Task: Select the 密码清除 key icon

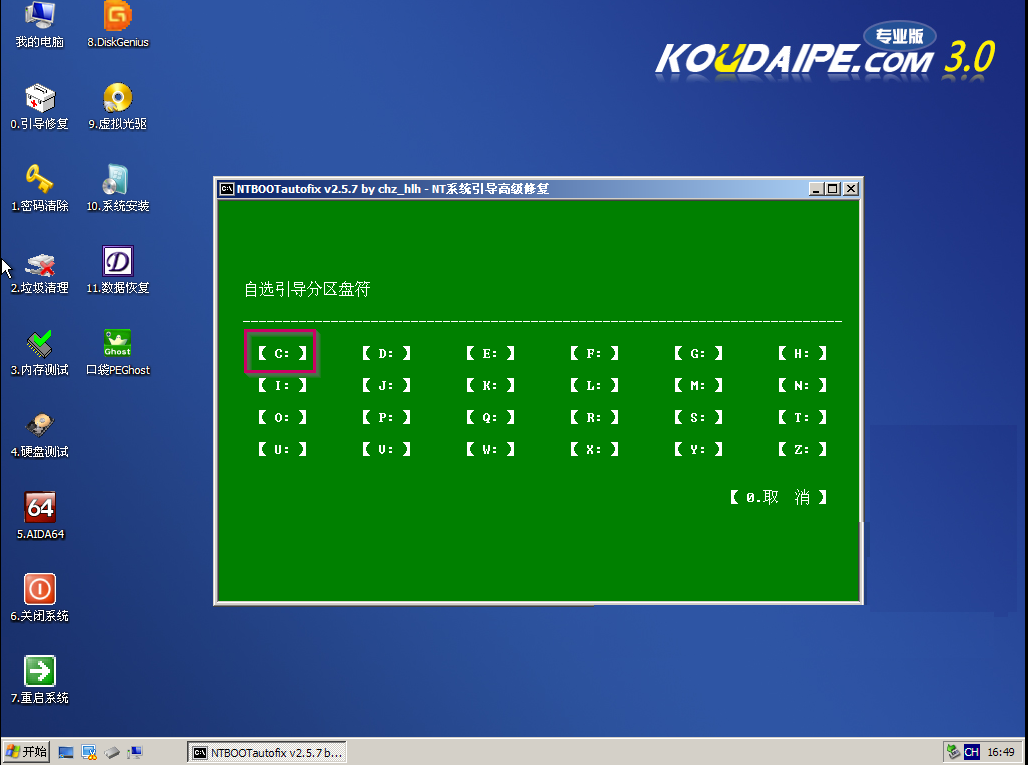Action: click(x=40, y=180)
